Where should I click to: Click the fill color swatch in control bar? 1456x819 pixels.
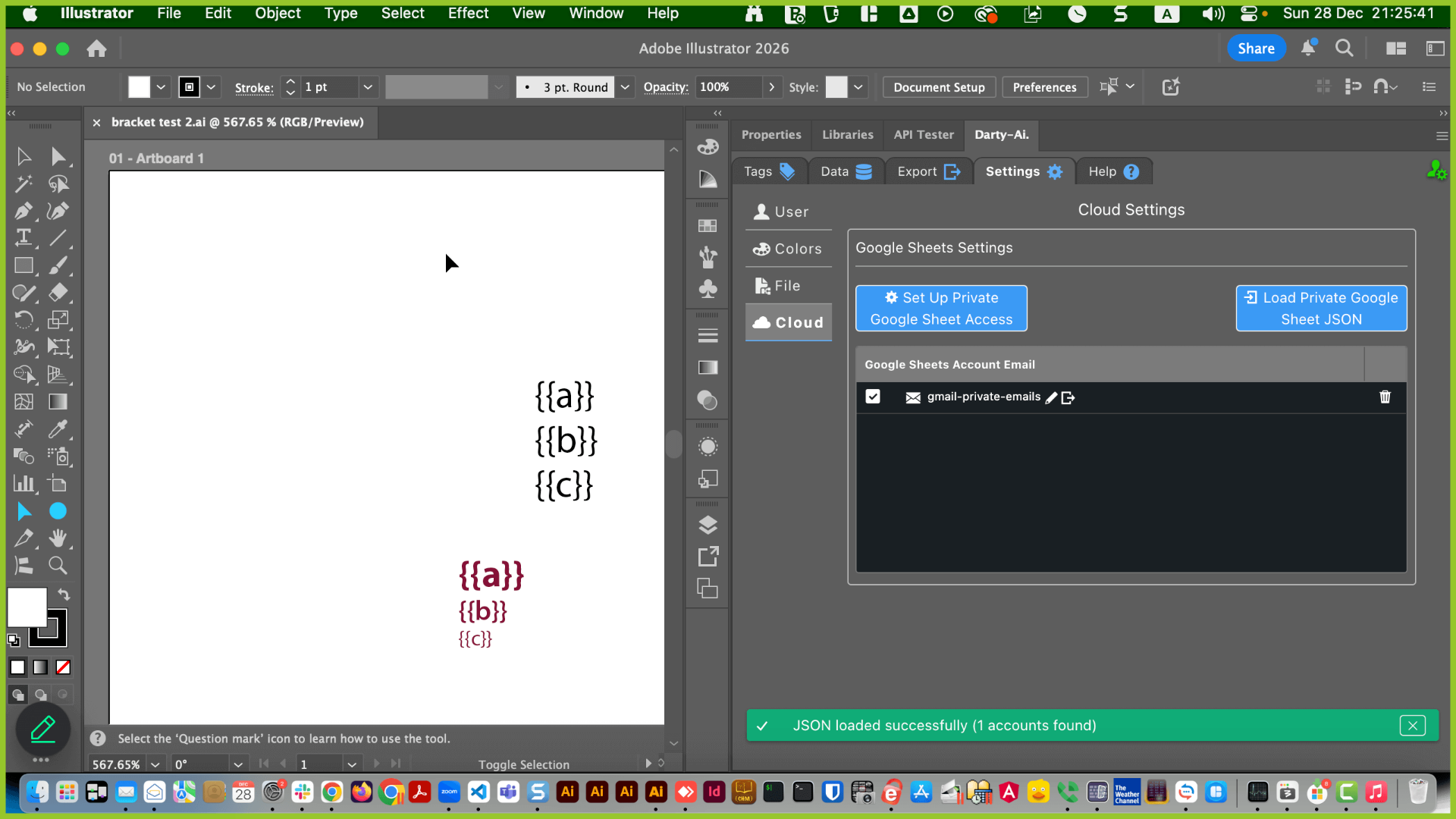click(x=140, y=87)
